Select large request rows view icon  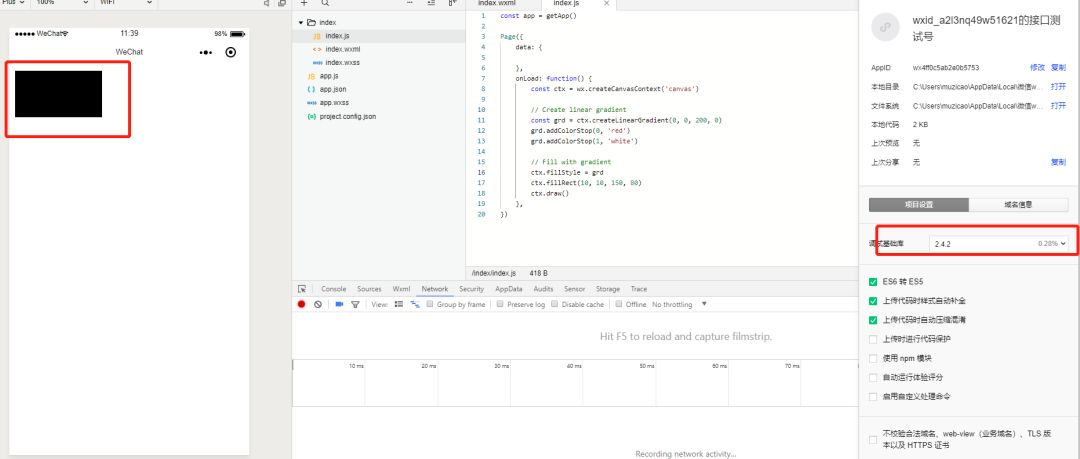[399, 304]
